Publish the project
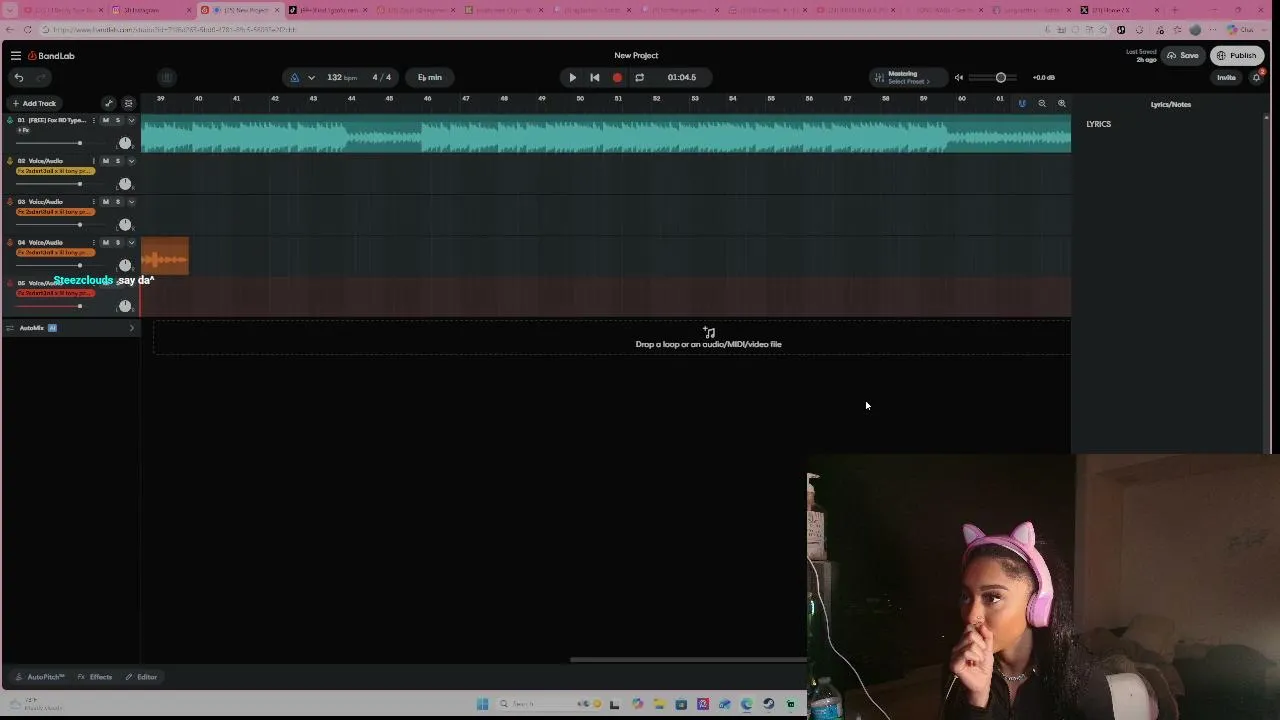The width and height of the screenshot is (1280, 720). pos(1237,56)
